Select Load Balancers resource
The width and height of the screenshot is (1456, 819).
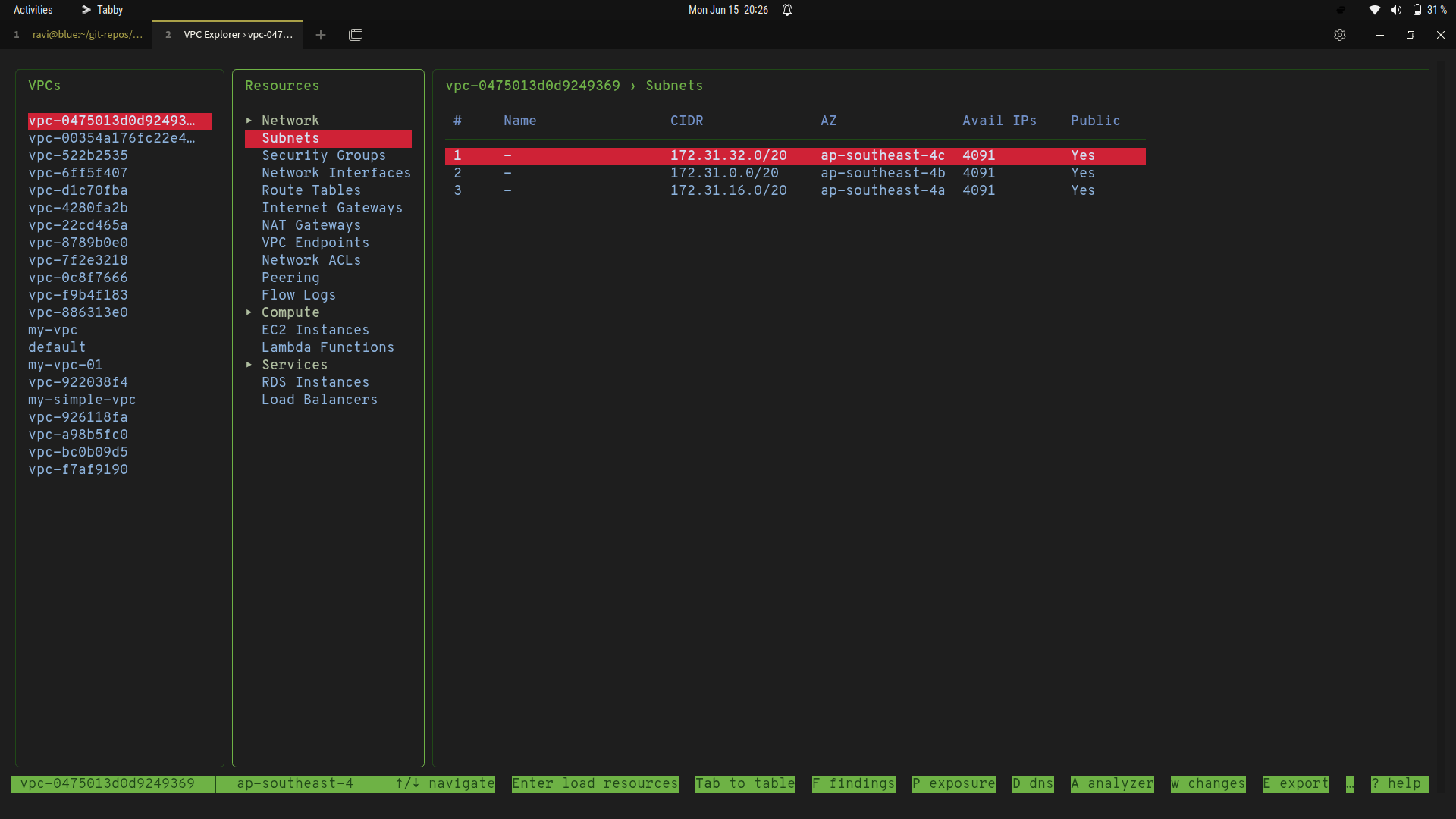pos(319,400)
